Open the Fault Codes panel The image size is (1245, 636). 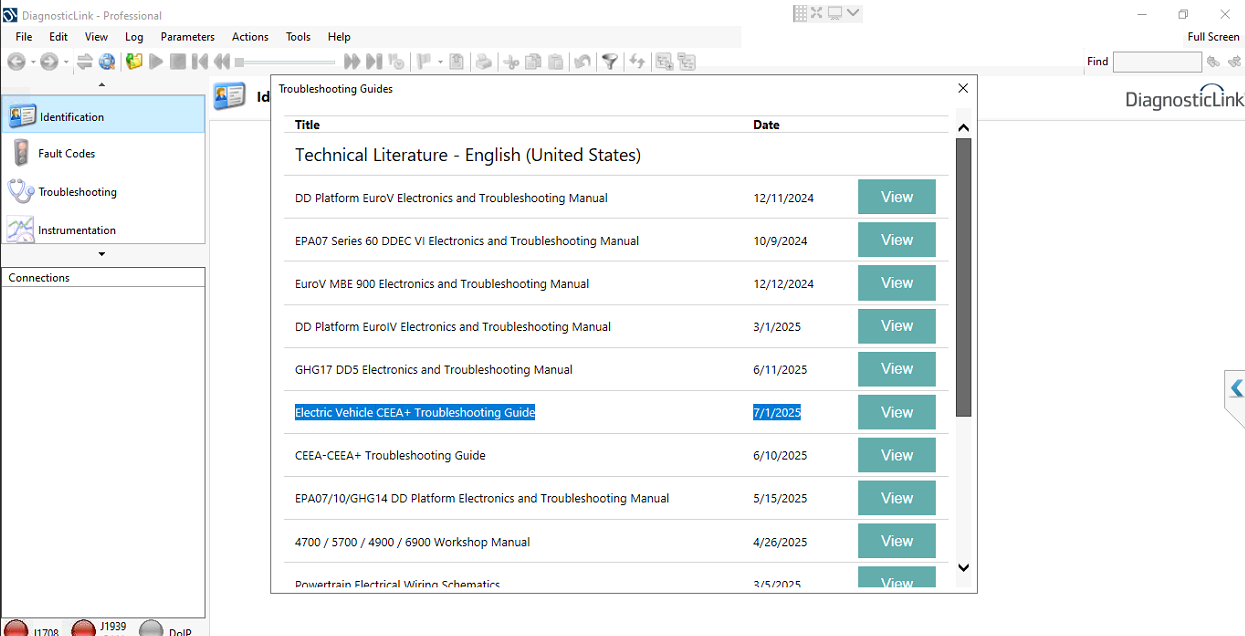[x=66, y=154]
